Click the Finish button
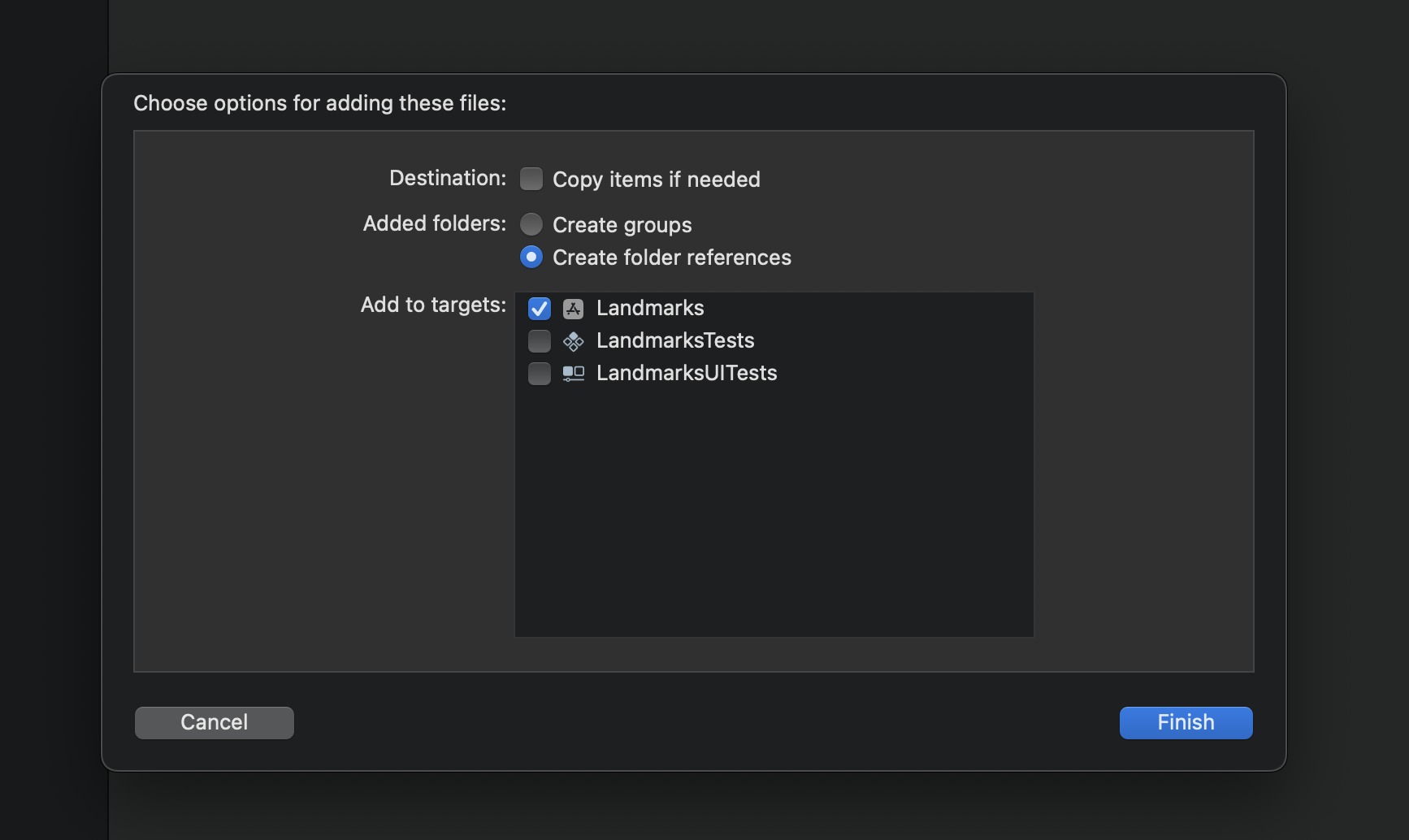The image size is (1409, 840). (1185, 722)
